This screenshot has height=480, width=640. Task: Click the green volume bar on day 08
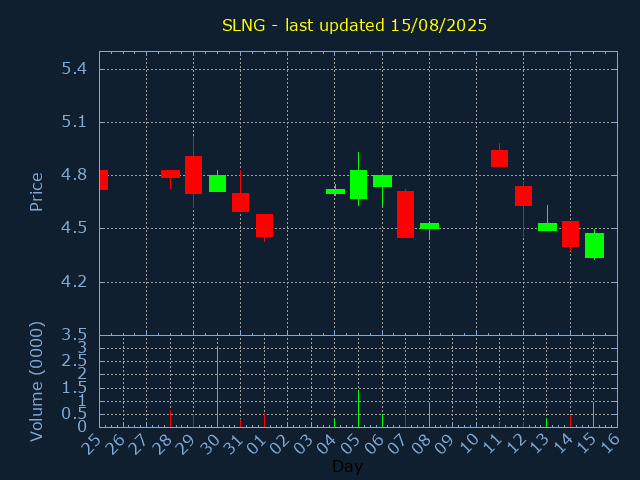pyautogui.click(x=429, y=415)
